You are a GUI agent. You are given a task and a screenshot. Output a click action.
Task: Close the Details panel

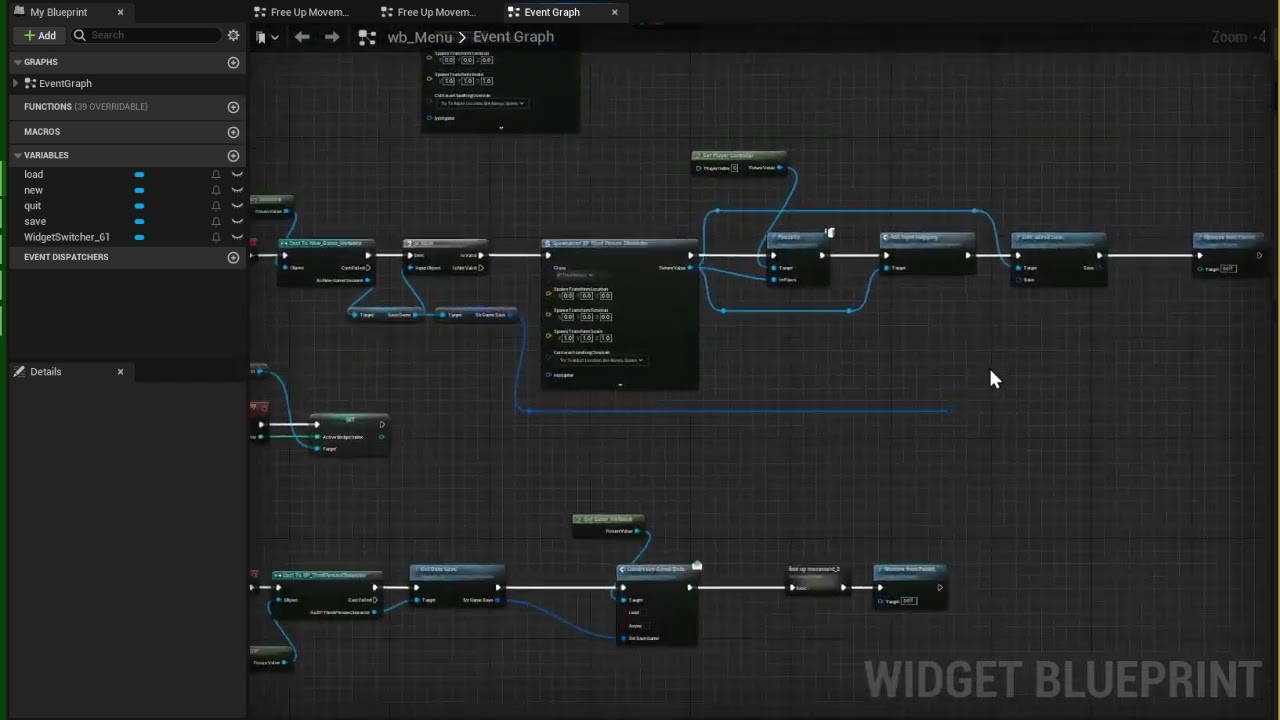click(x=120, y=372)
